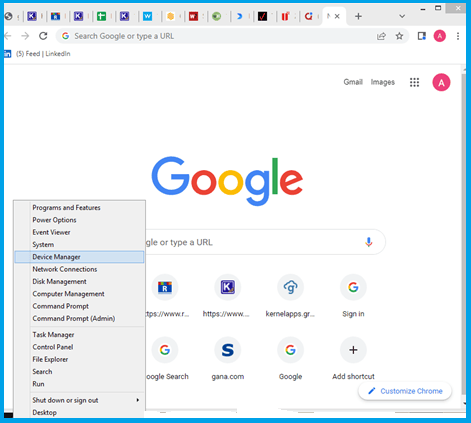The width and height of the screenshot is (471, 423).
Task: Open the tab search dropdown chevron
Action: [x=402, y=16]
